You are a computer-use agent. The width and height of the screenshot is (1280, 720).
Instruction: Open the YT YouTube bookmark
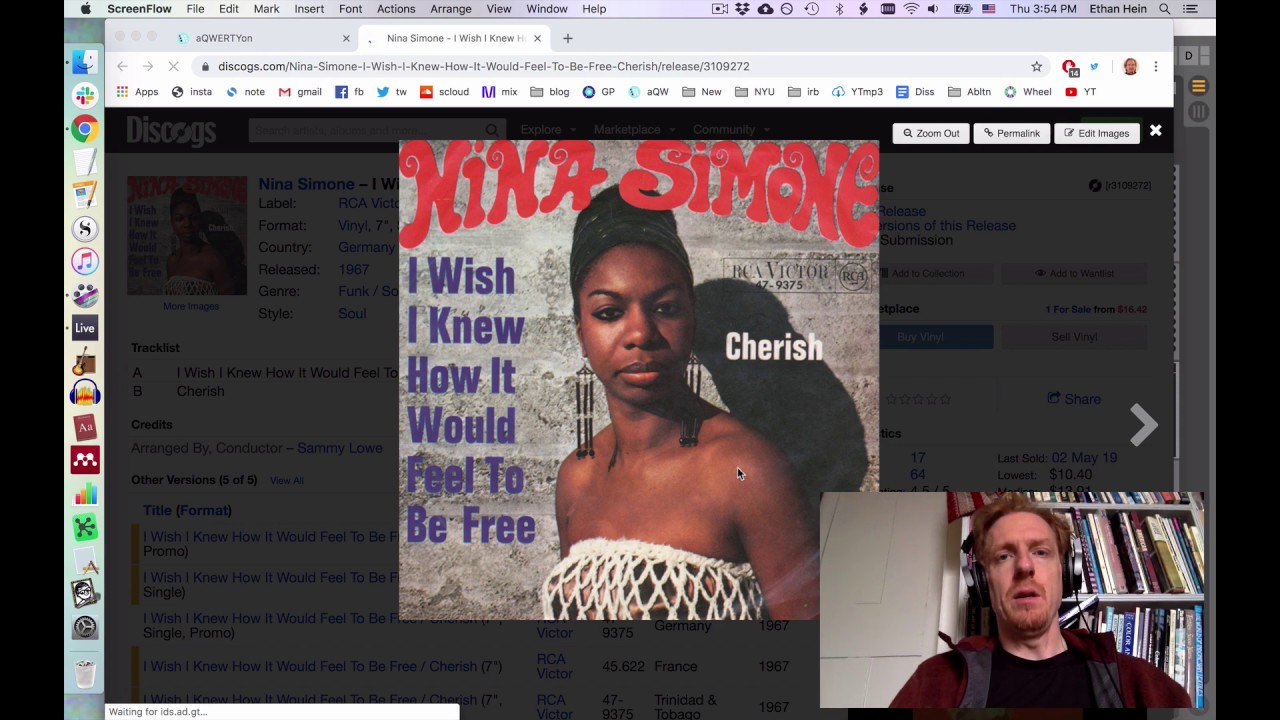[x=1081, y=91]
